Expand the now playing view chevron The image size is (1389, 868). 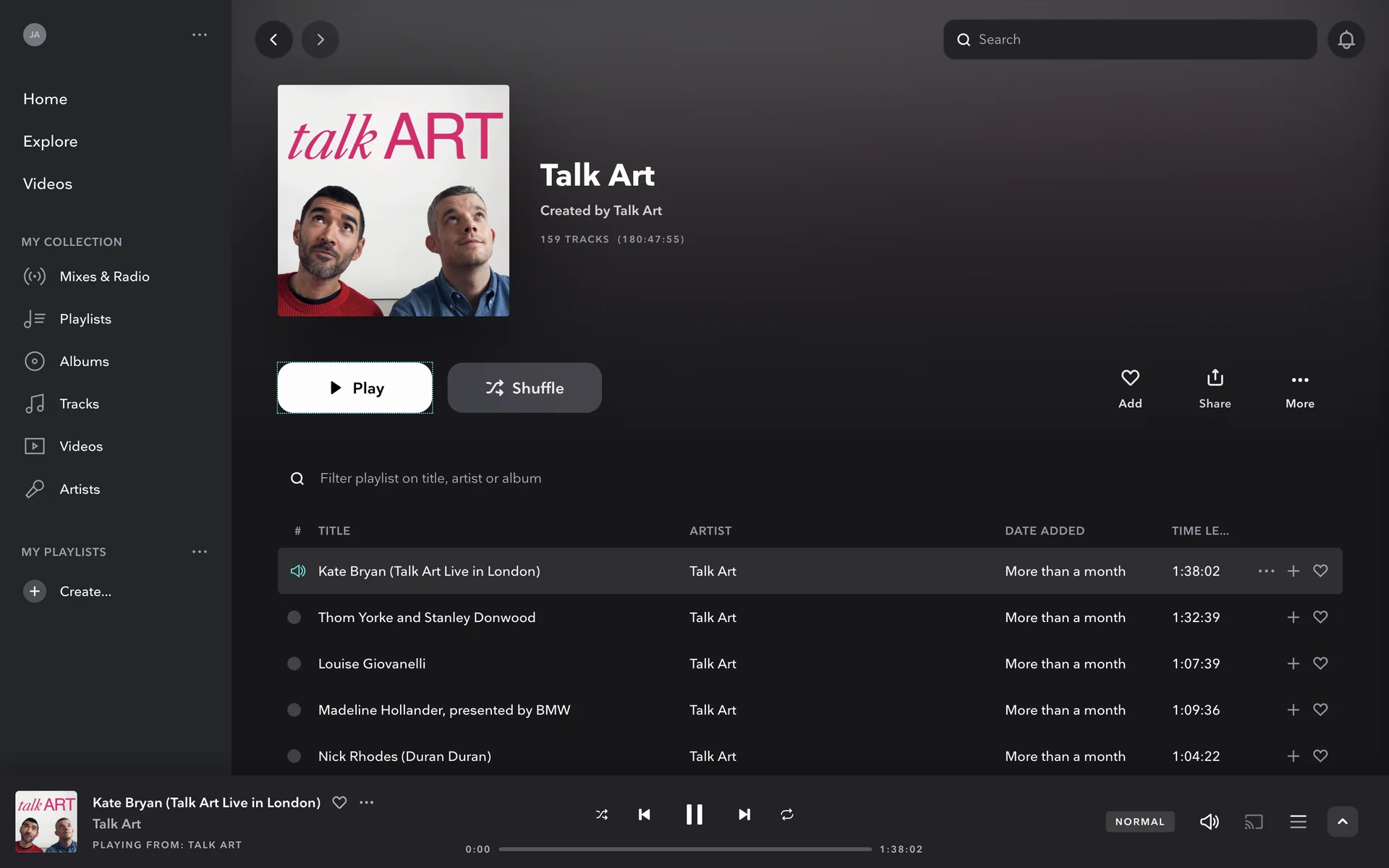pyautogui.click(x=1342, y=822)
